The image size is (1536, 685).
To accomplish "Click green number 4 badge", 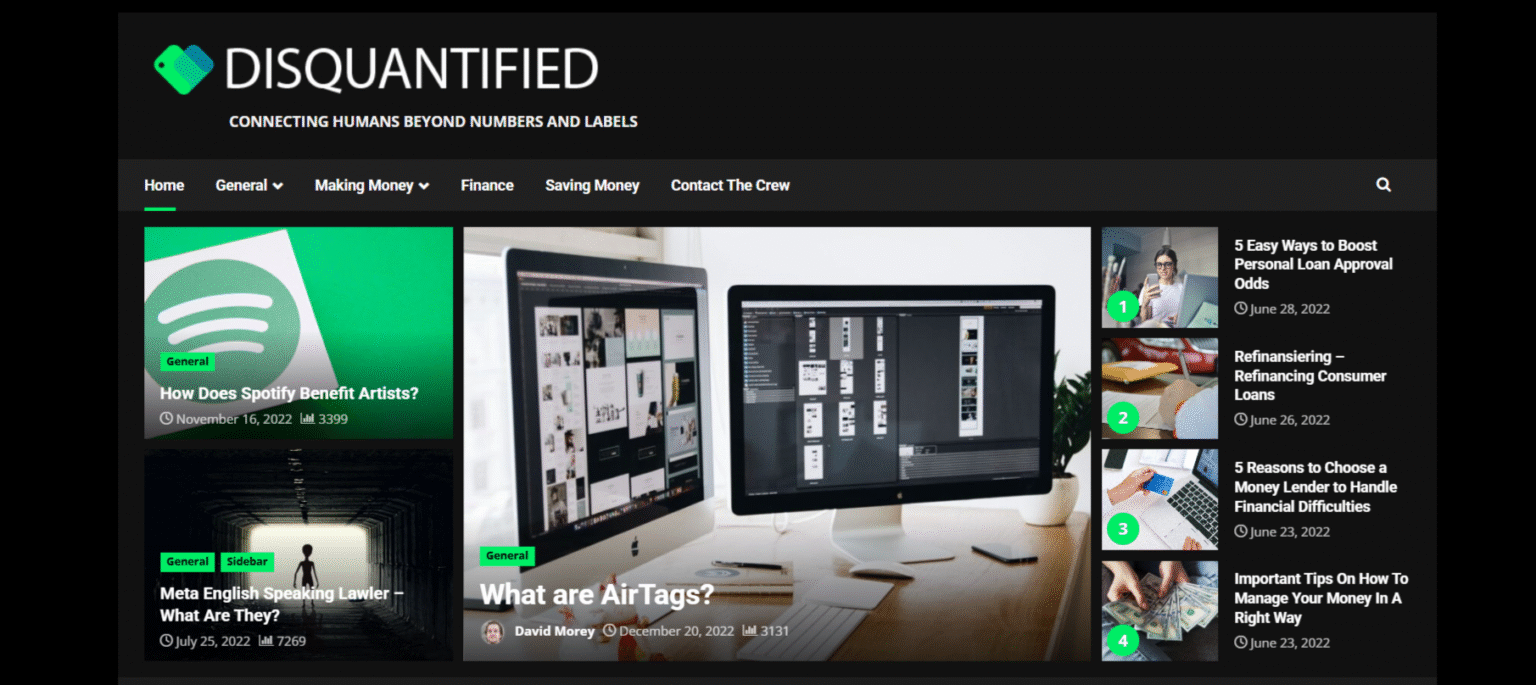I will click(1123, 640).
